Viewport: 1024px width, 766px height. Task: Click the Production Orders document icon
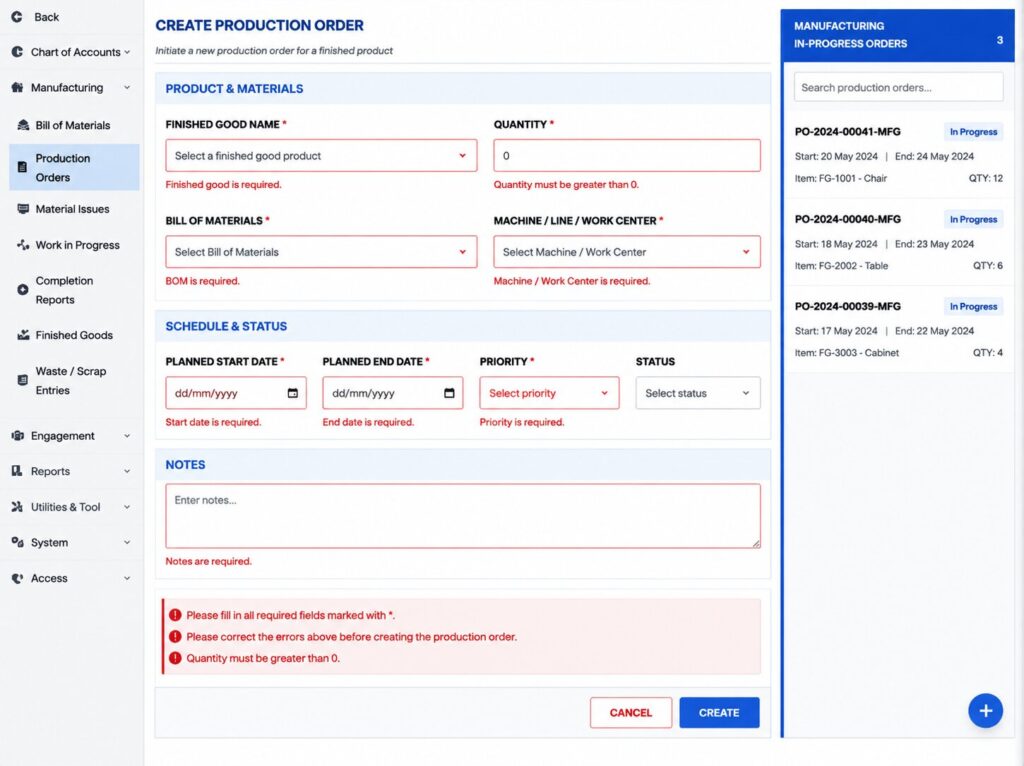[22, 167]
